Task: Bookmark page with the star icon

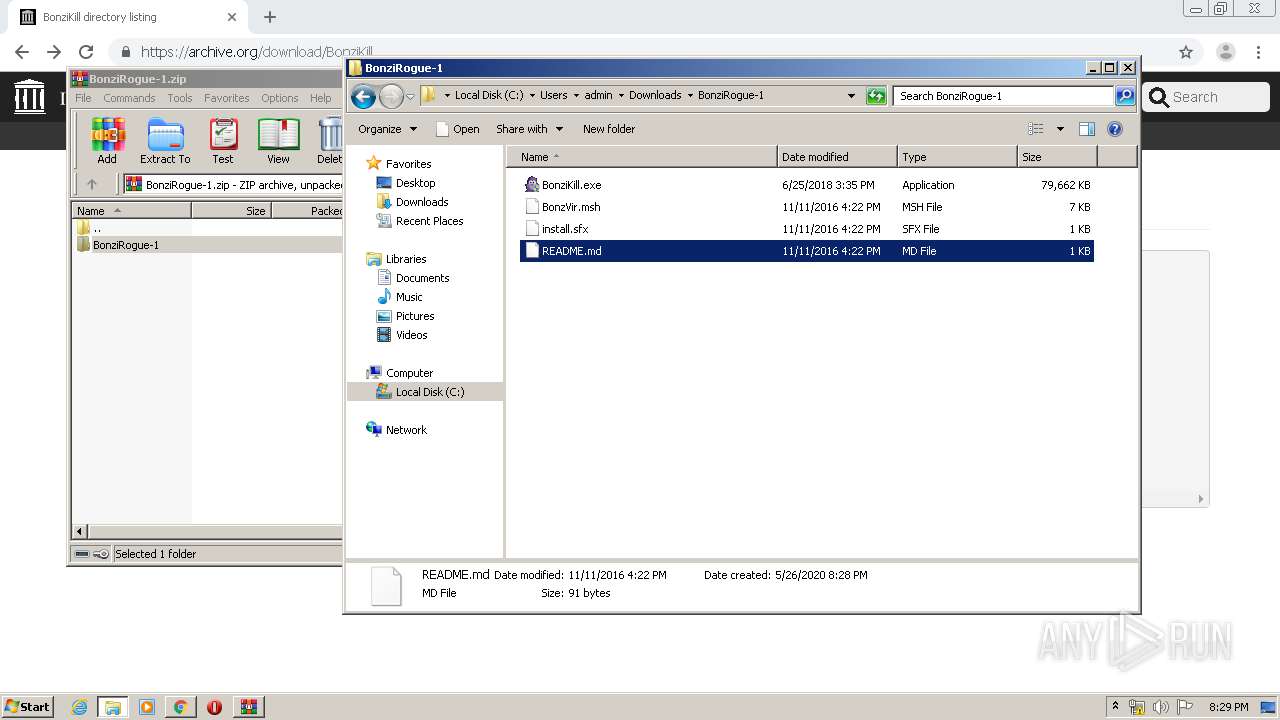Action: (x=1186, y=52)
